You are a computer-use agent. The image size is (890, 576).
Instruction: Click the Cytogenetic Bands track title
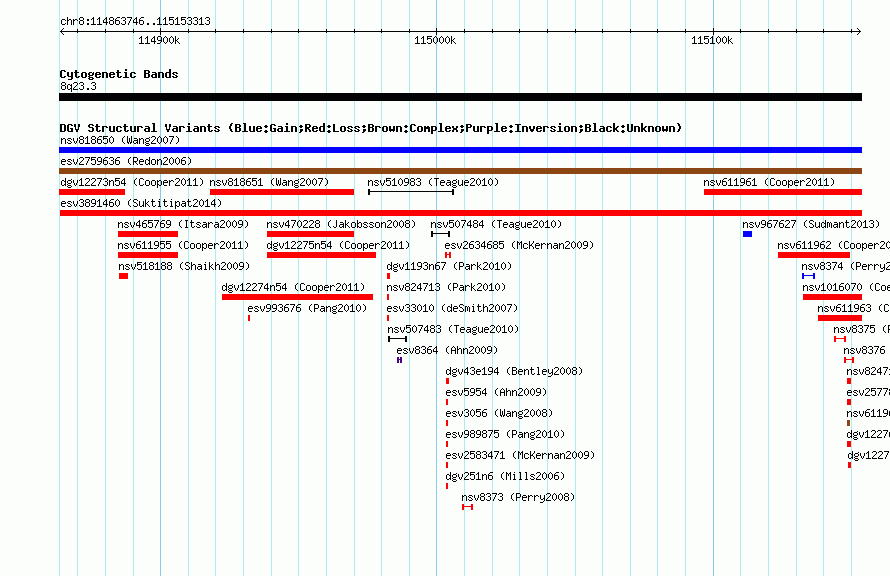[119, 74]
